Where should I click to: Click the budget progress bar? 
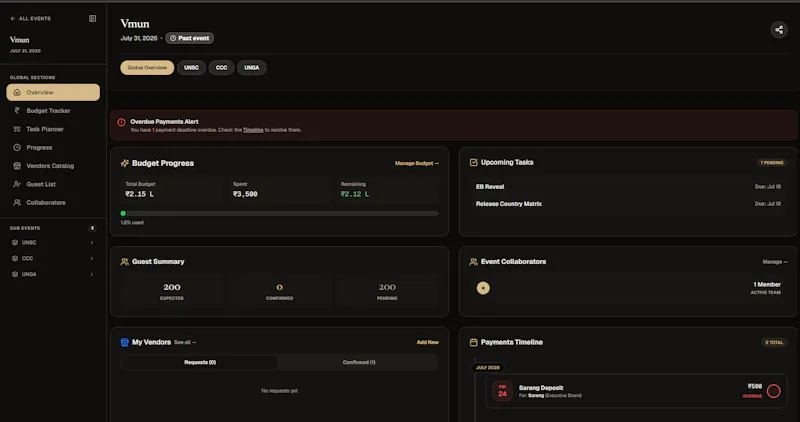point(280,213)
